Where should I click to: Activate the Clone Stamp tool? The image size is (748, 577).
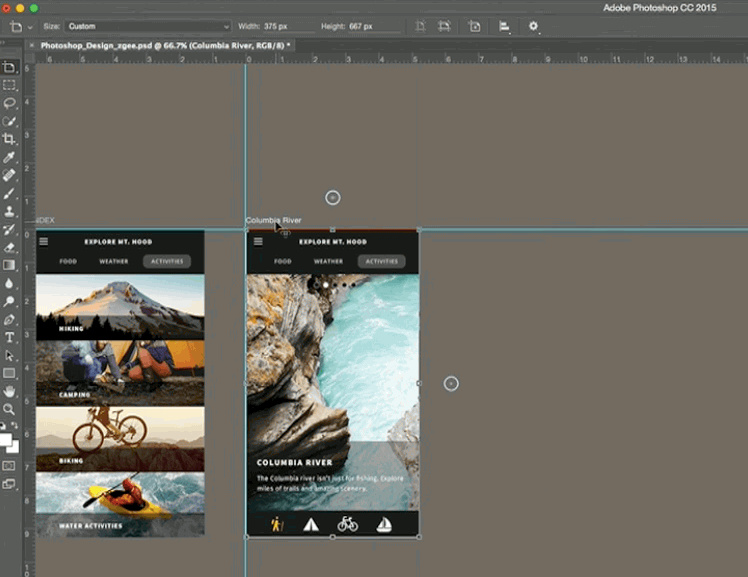[x=10, y=211]
